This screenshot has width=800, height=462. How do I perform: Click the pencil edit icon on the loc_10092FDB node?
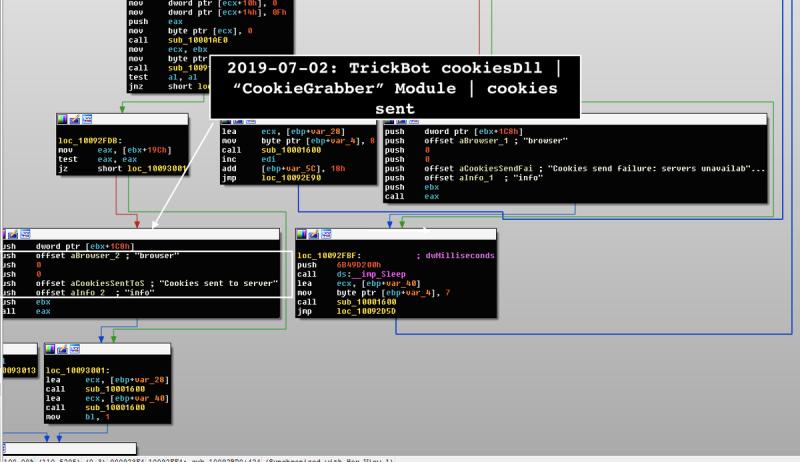72,119
